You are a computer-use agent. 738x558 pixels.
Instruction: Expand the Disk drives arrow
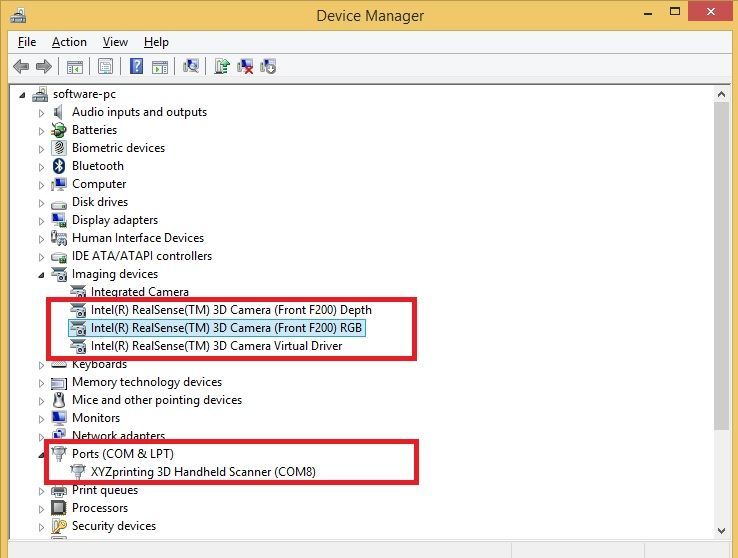pyautogui.click(x=41, y=203)
